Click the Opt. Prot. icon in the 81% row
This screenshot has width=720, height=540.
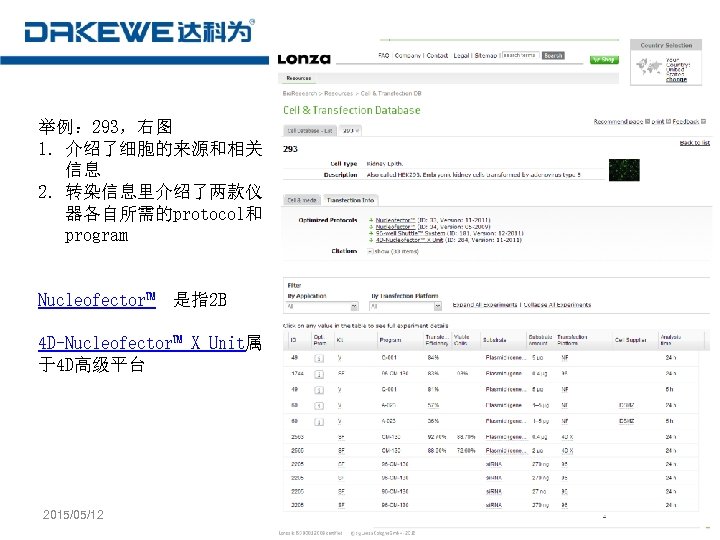click(319, 390)
